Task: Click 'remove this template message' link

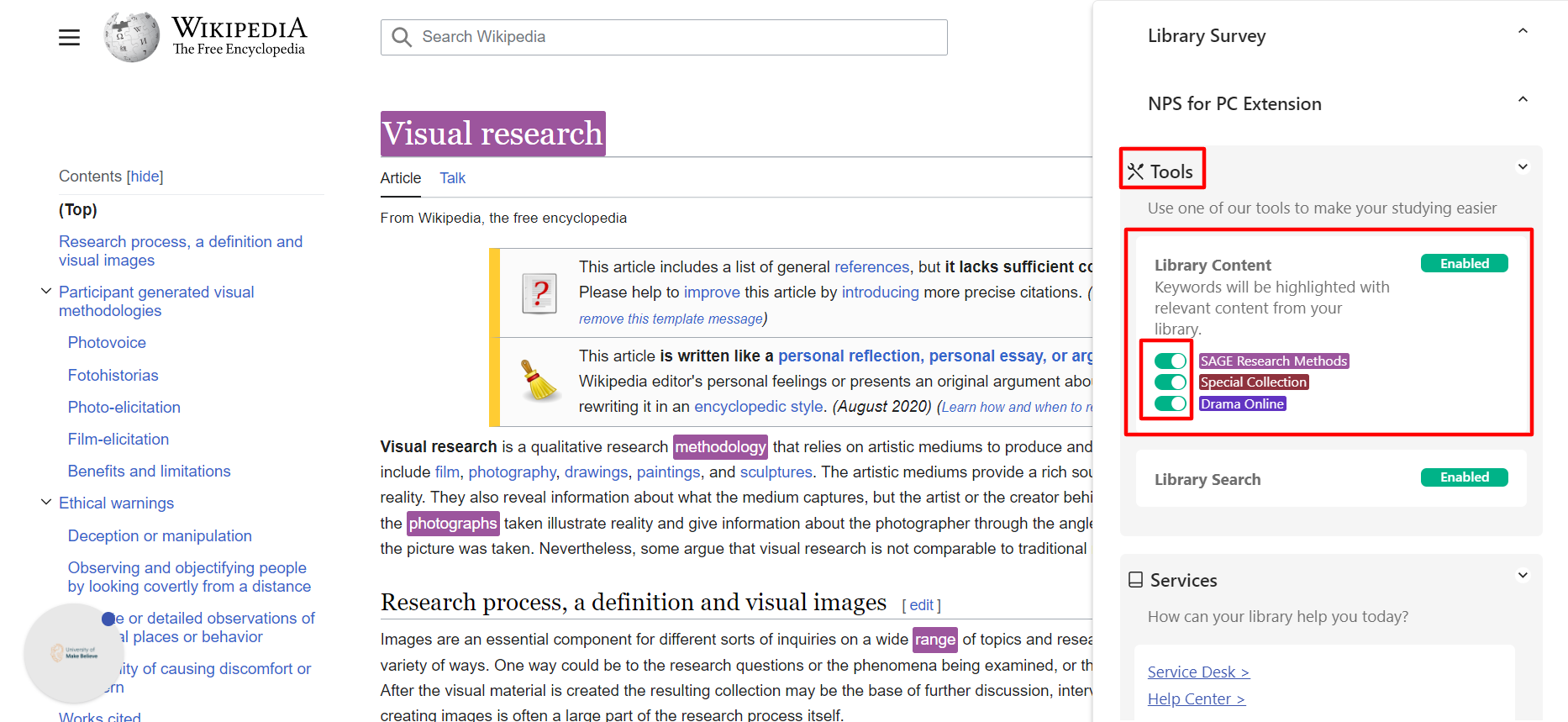Action: coord(671,319)
